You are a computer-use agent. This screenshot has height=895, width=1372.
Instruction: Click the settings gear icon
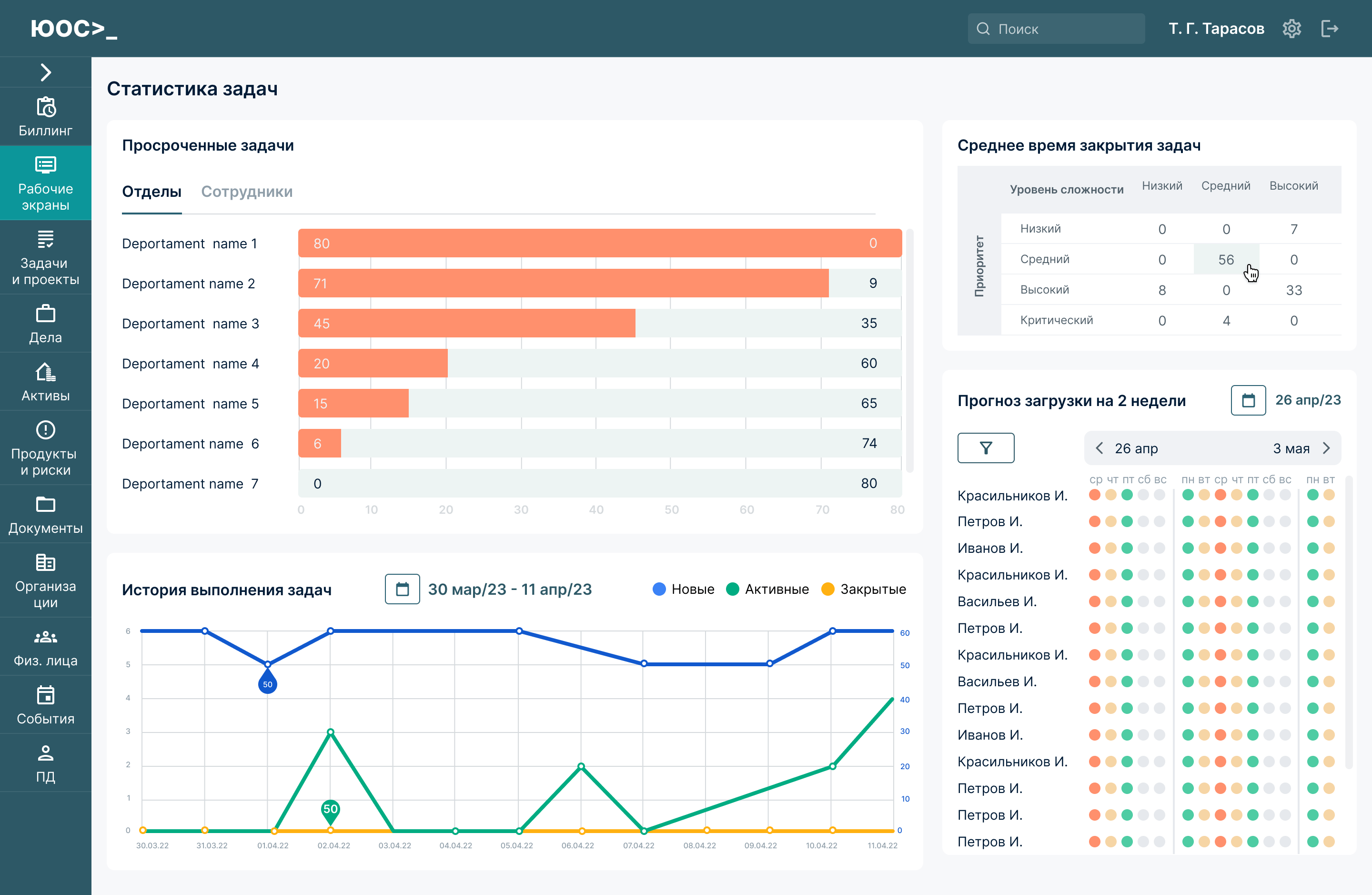1291,29
